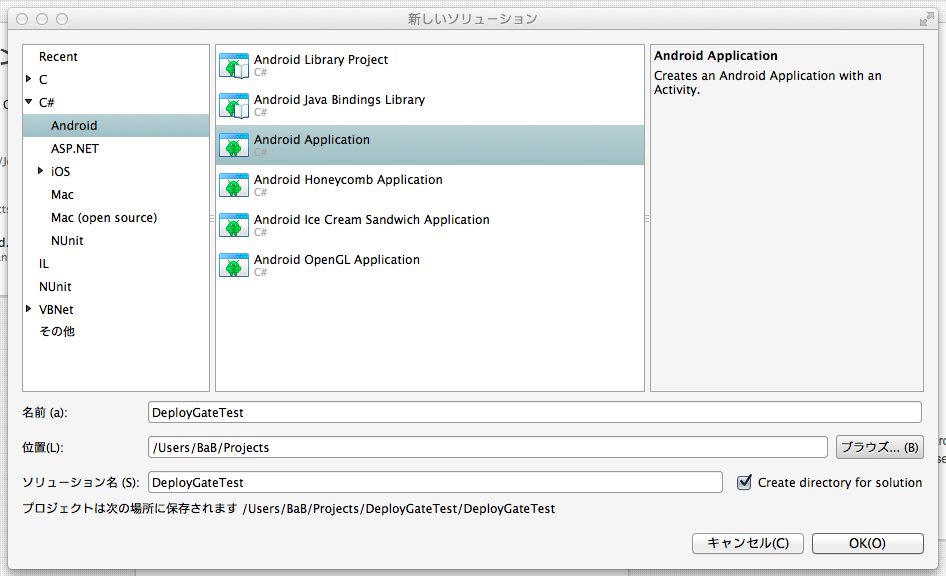
Task: Click the 名前 name input field
Action: pyautogui.click(x=535, y=412)
